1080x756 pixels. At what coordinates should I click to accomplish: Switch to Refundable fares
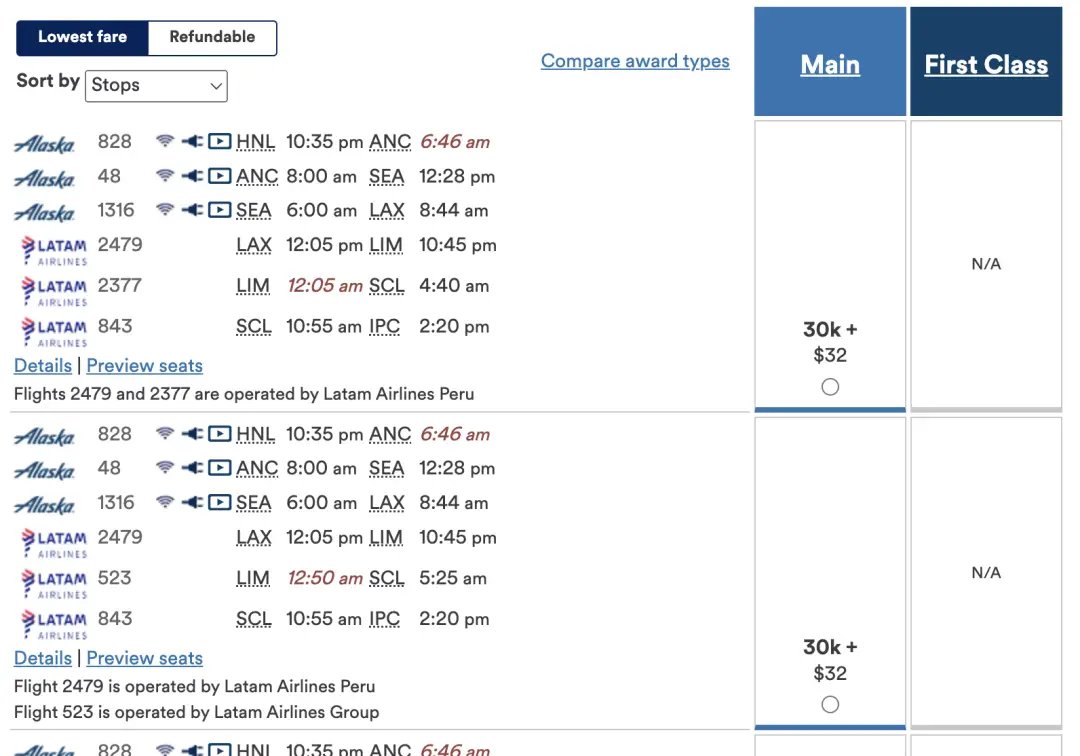pyautogui.click(x=212, y=37)
